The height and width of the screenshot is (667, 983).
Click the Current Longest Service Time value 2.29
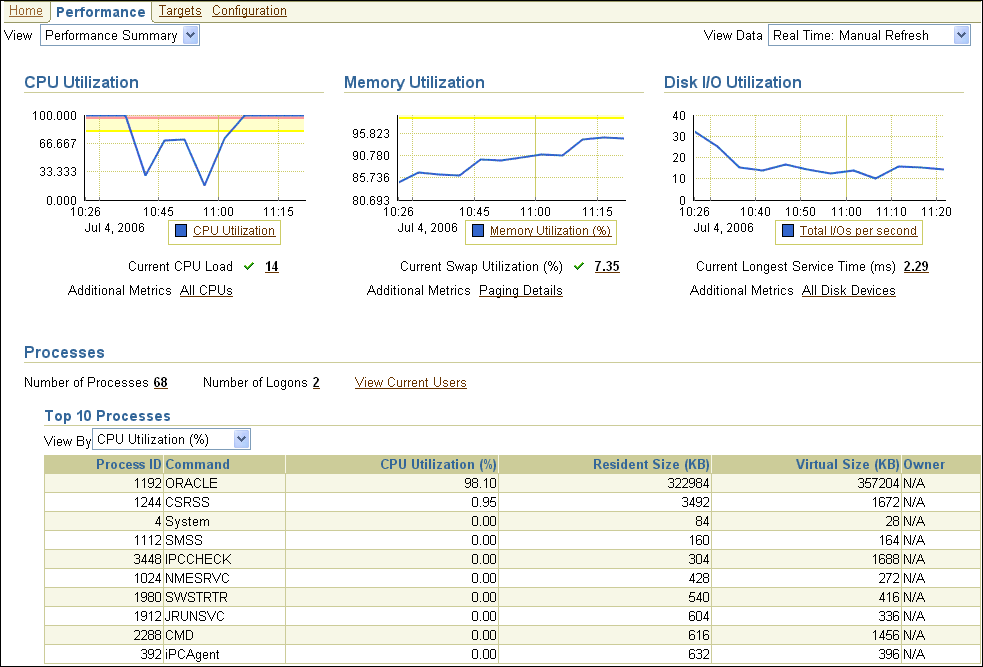point(917,267)
